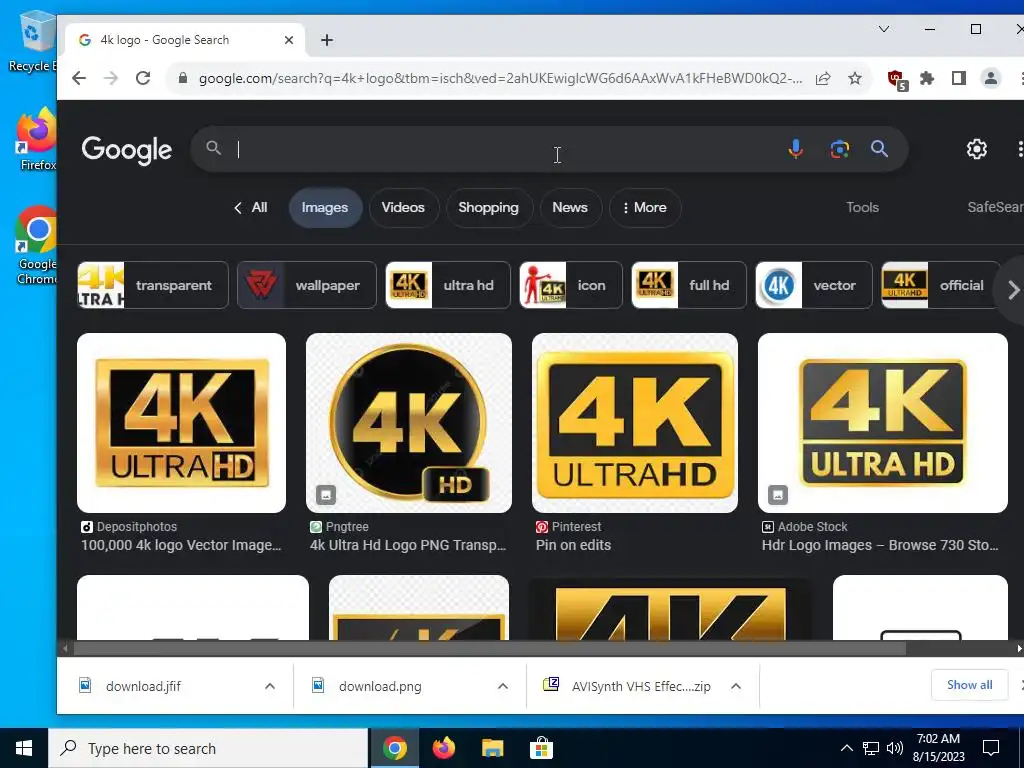Image resolution: width=1024 pixels, height=768 pixels.
Task: Select the wallpaper suggestion chip
Action: click(x=306, y=285)
